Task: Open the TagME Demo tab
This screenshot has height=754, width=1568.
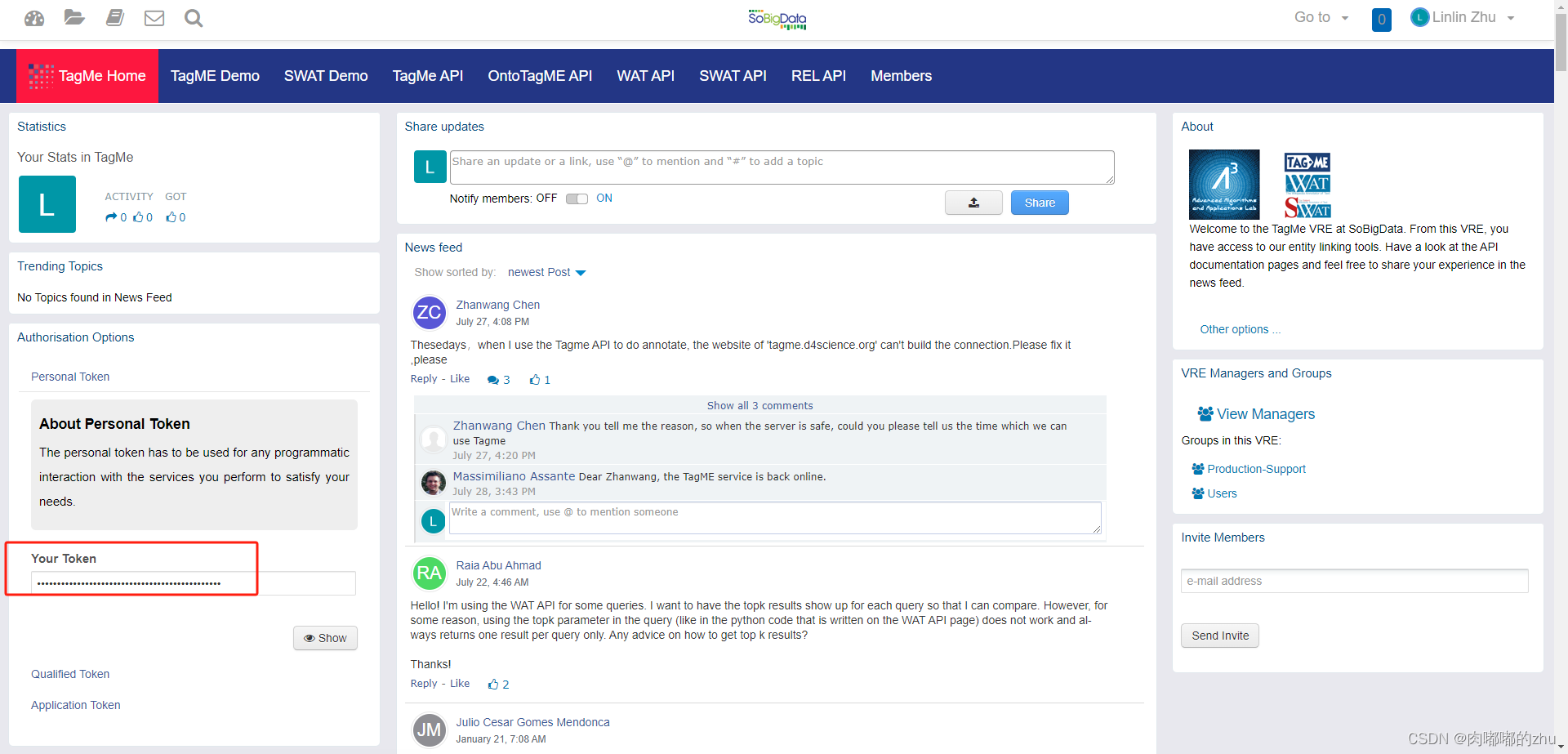Action: (x=215, y=76)
